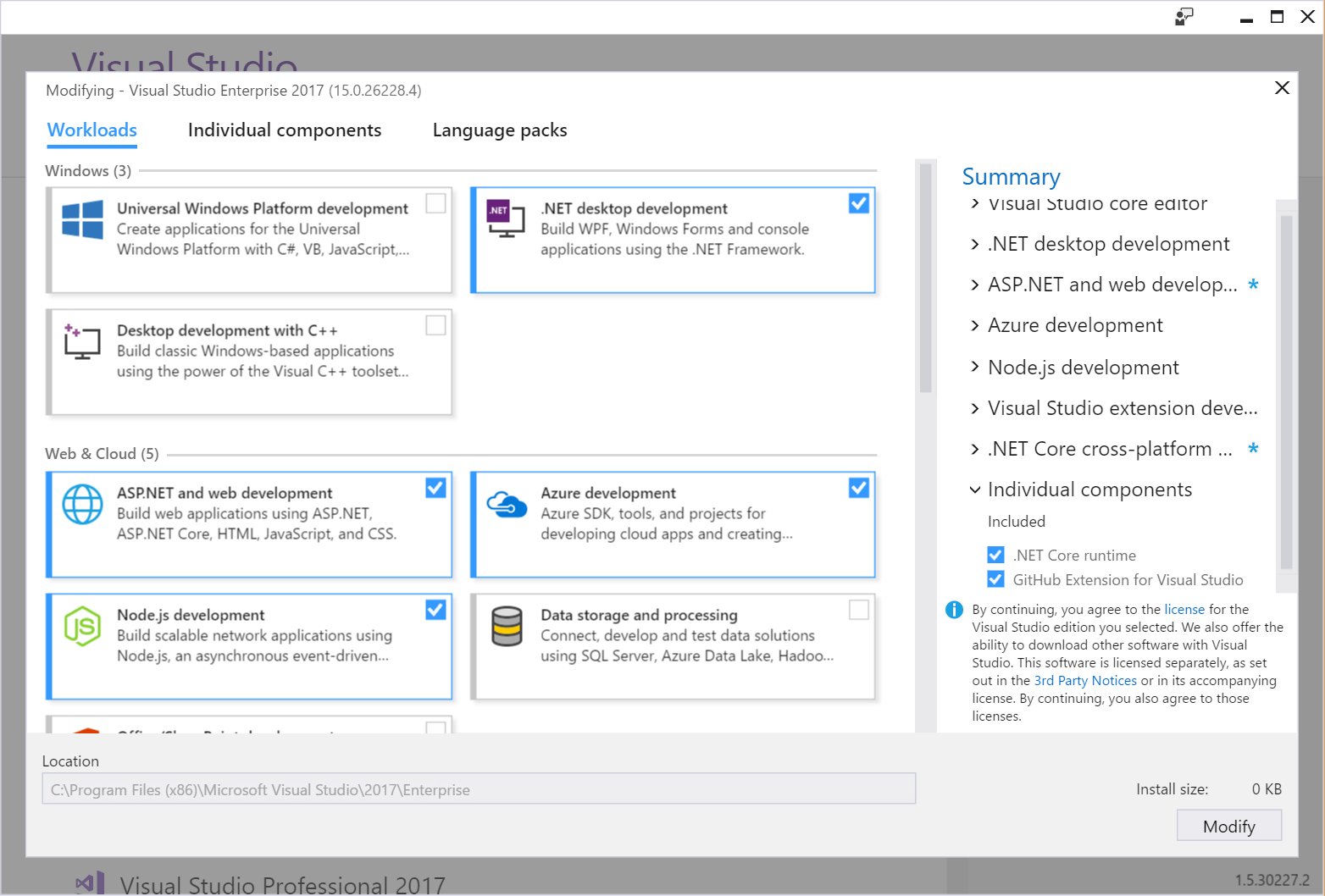This screenshot has width=1325, height=896.
Task: Open the 3rd Party Notices link
Action: (1084, 681)
